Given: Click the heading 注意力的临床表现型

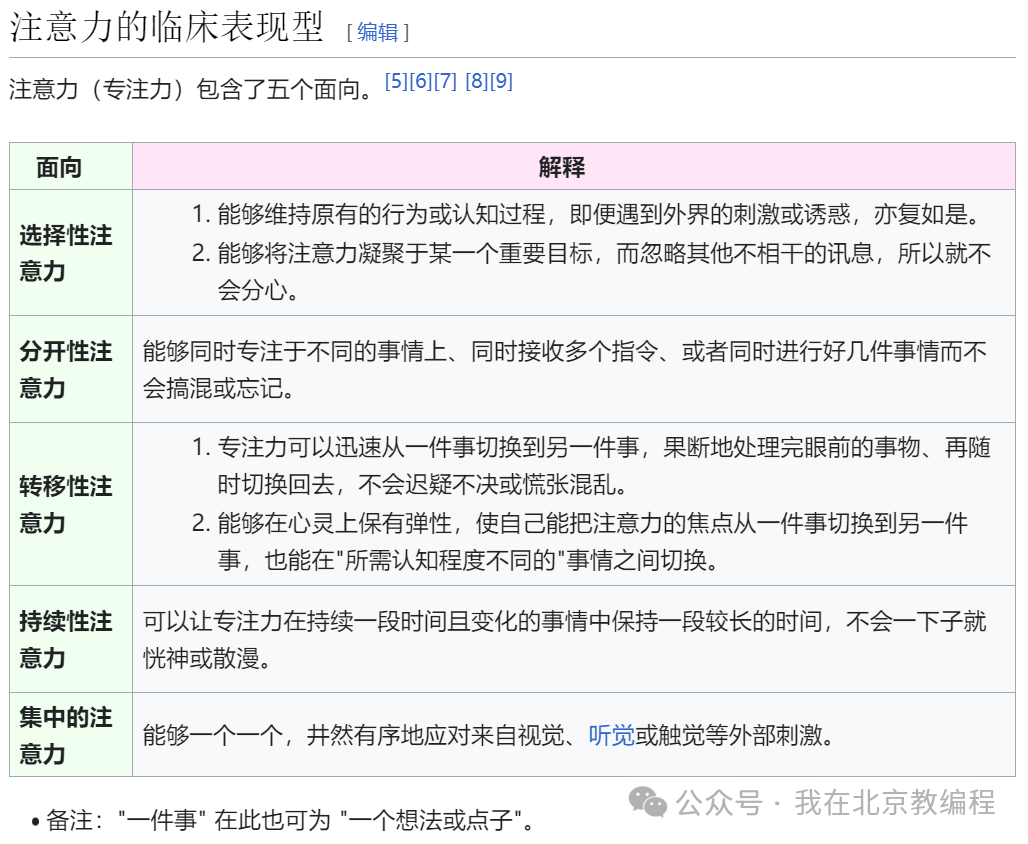Looking at the screenshot, I should (x=167, y=28).
